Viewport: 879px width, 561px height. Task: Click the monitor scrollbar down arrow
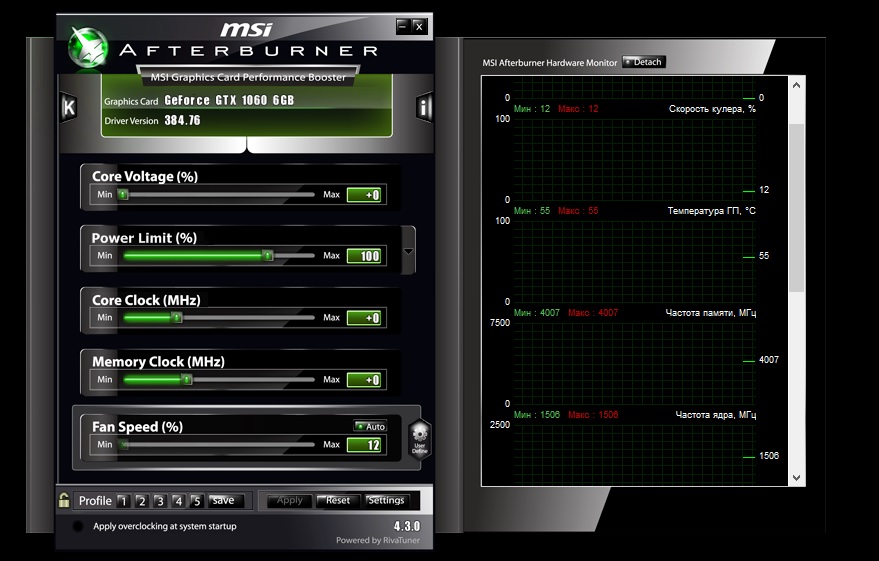[796, 478]
